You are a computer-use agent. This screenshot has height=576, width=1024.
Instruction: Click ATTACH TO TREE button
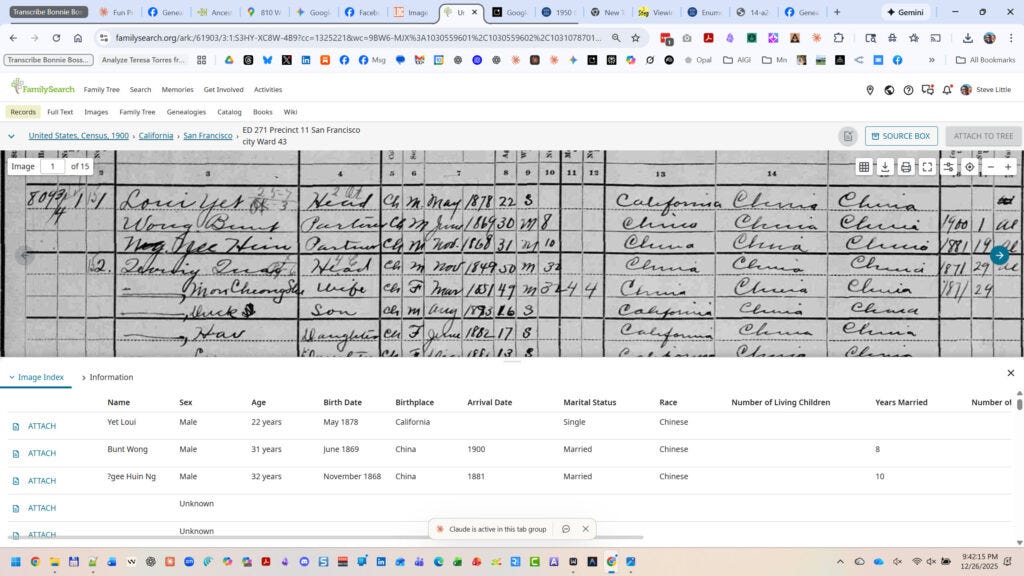tap(983, 136)
